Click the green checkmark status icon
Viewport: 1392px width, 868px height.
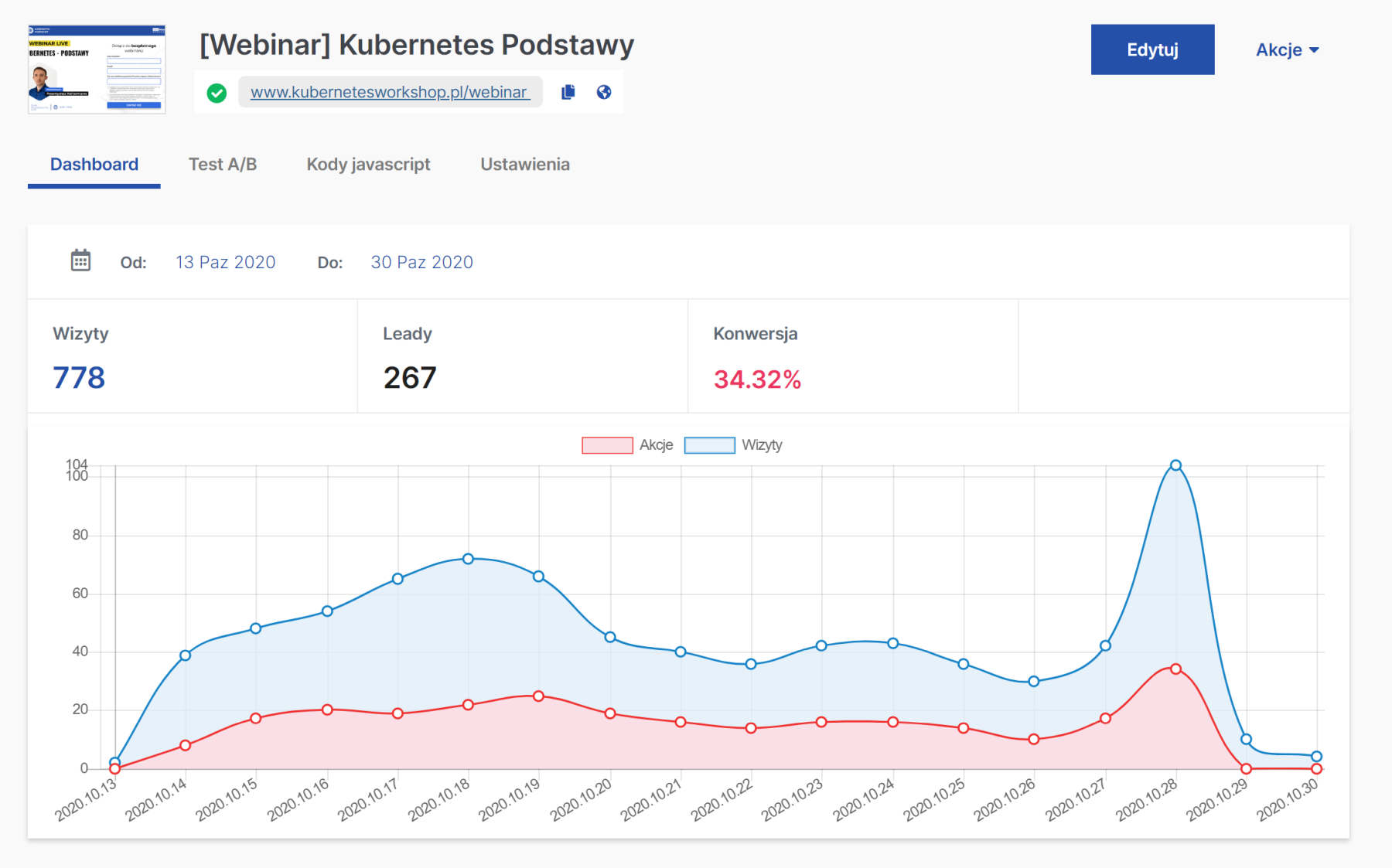pyautogui.click(x=217, y=93)
